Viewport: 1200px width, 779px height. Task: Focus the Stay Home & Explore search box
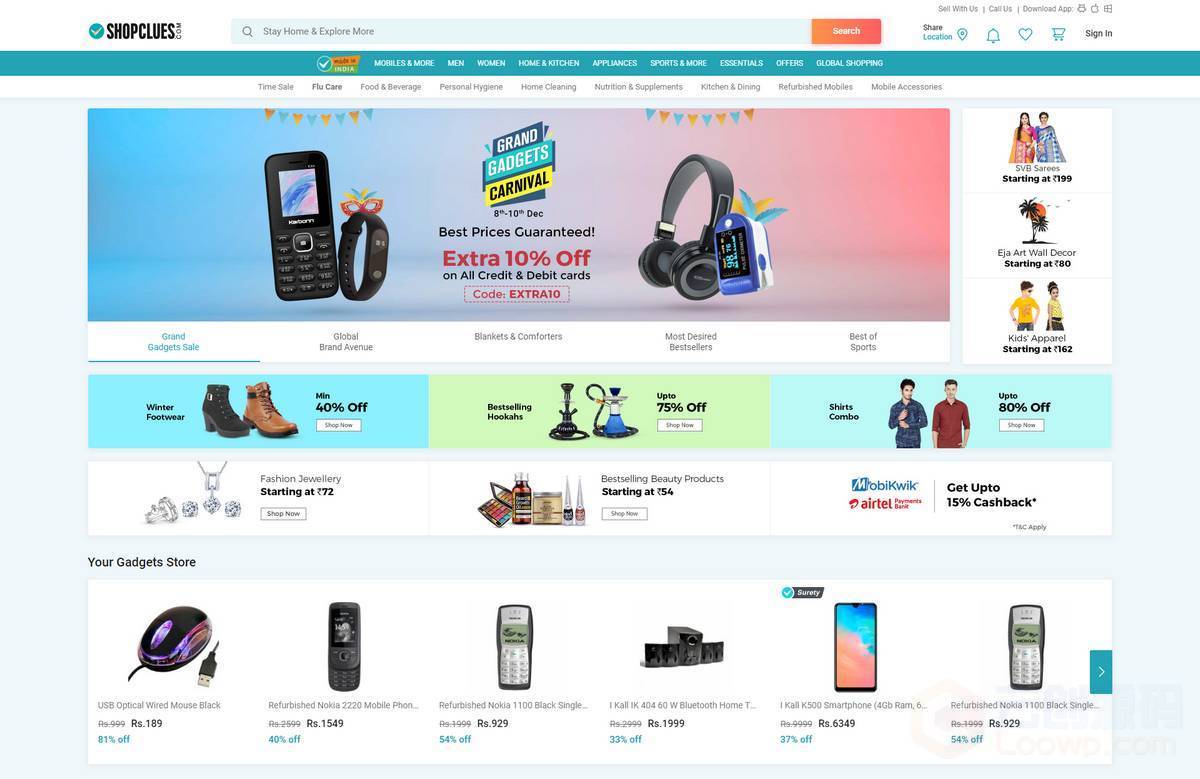(521, 31)
